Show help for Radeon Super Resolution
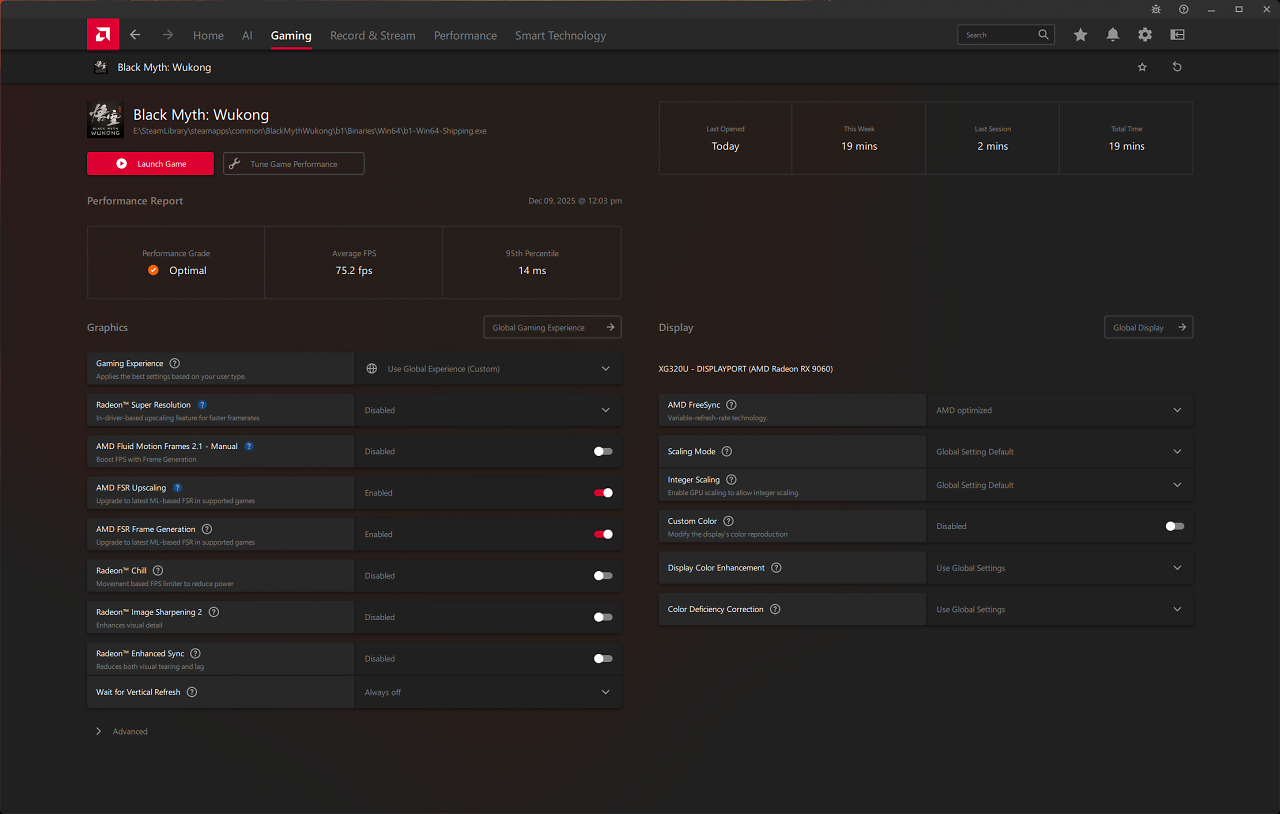1280x814 pixels. 202,405
